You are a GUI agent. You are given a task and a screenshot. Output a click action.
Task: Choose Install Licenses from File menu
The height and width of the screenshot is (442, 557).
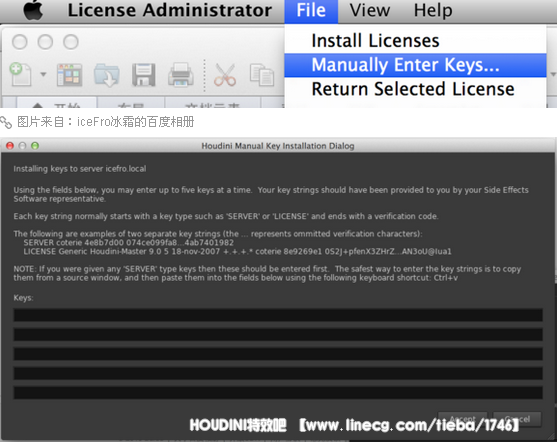415,41
